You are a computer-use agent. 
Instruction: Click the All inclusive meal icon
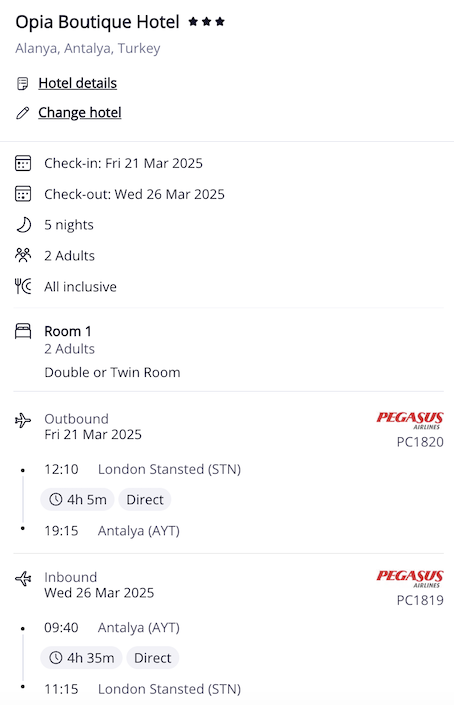23,286
